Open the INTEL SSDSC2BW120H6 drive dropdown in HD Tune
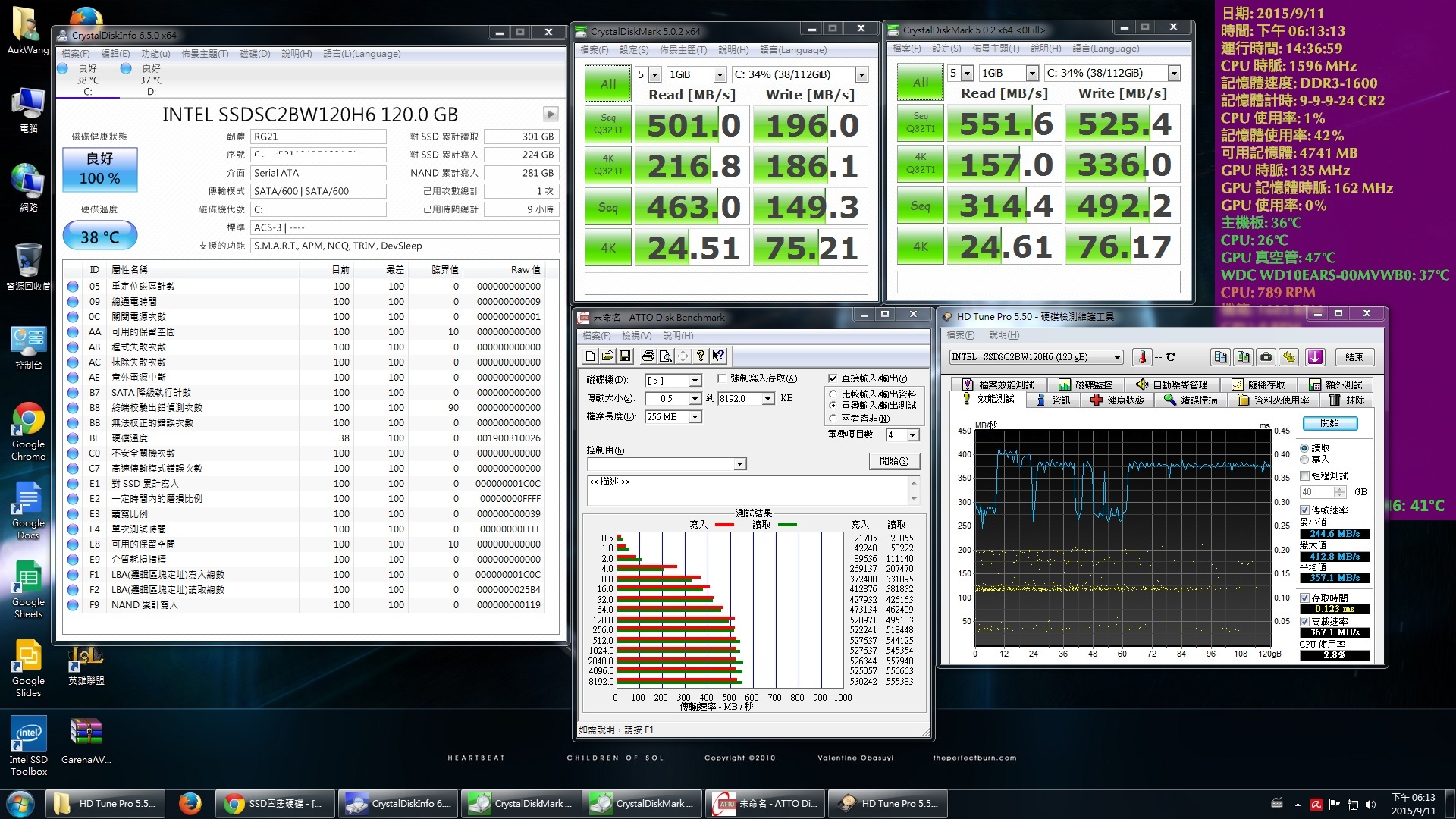 point(1117,357)
